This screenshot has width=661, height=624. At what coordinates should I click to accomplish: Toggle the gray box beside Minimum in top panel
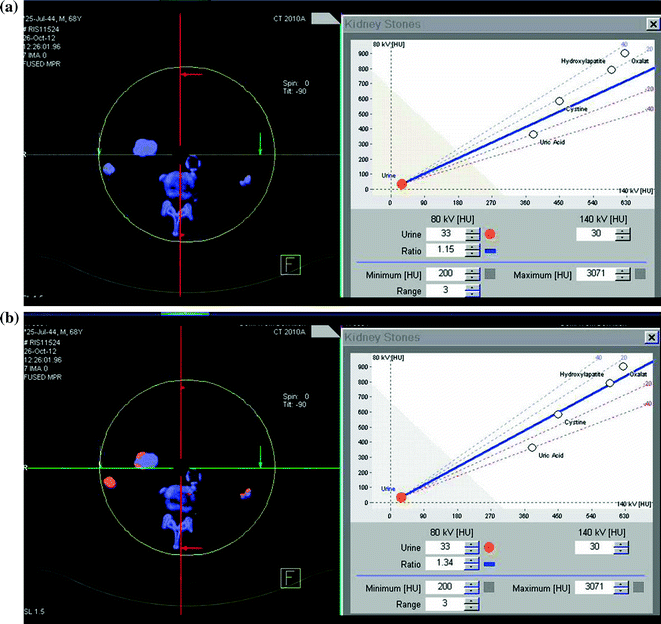click(x=489, y=274)
